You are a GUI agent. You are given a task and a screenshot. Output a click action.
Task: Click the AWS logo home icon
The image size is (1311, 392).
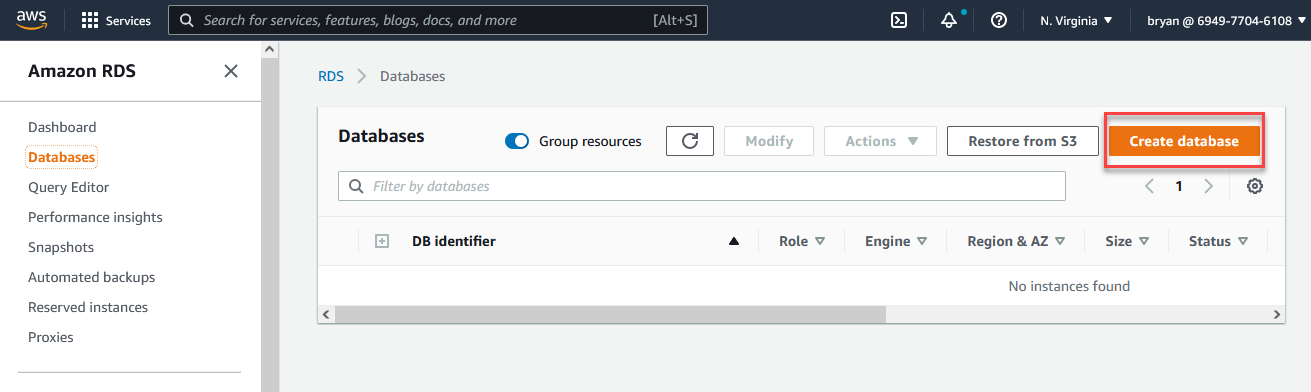[31, 19]
